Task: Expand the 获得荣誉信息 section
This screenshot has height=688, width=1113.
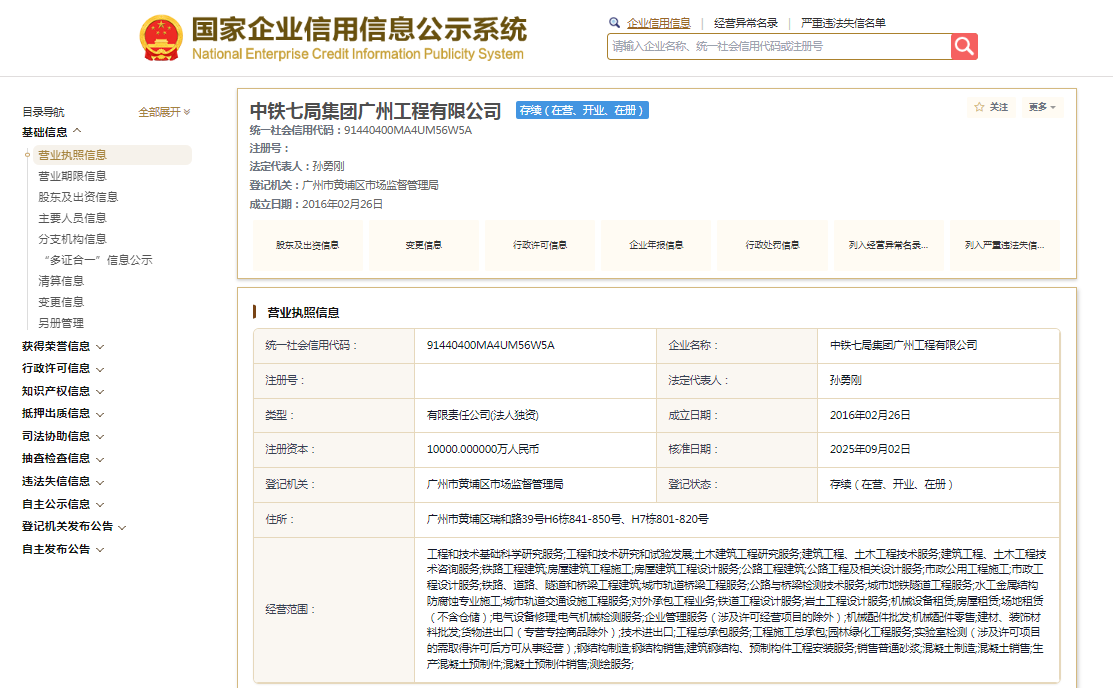Action: pyautogui.click(x=63, y=346)
